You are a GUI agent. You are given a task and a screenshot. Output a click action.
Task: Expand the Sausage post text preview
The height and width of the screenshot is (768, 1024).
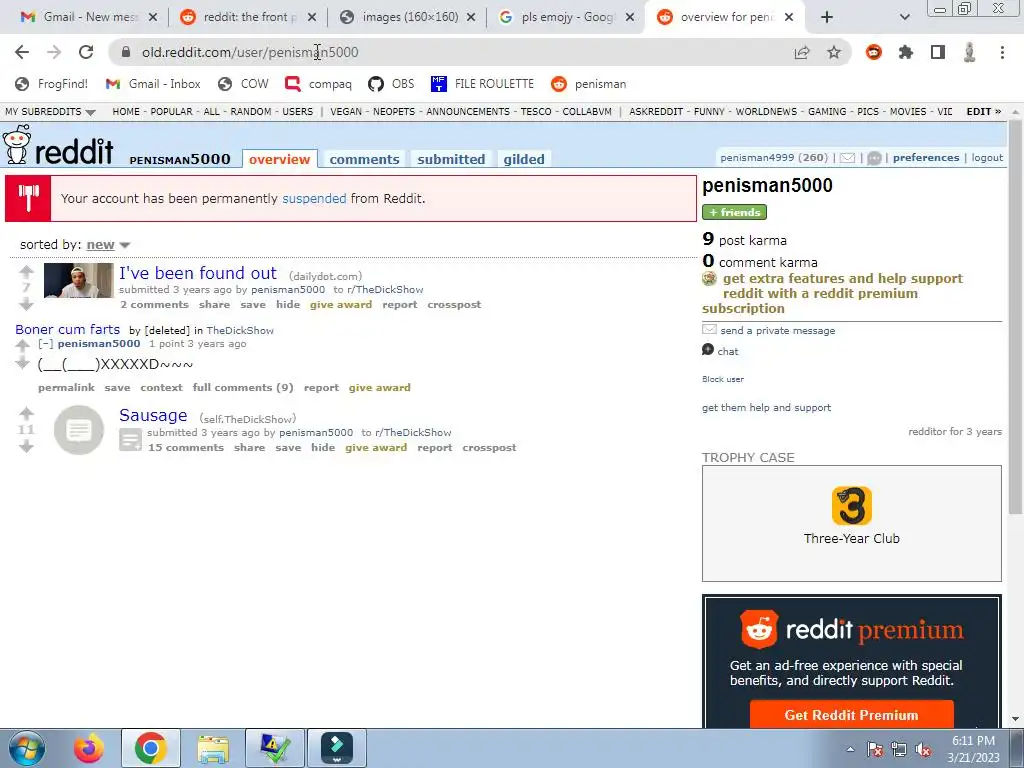point(131,440)
